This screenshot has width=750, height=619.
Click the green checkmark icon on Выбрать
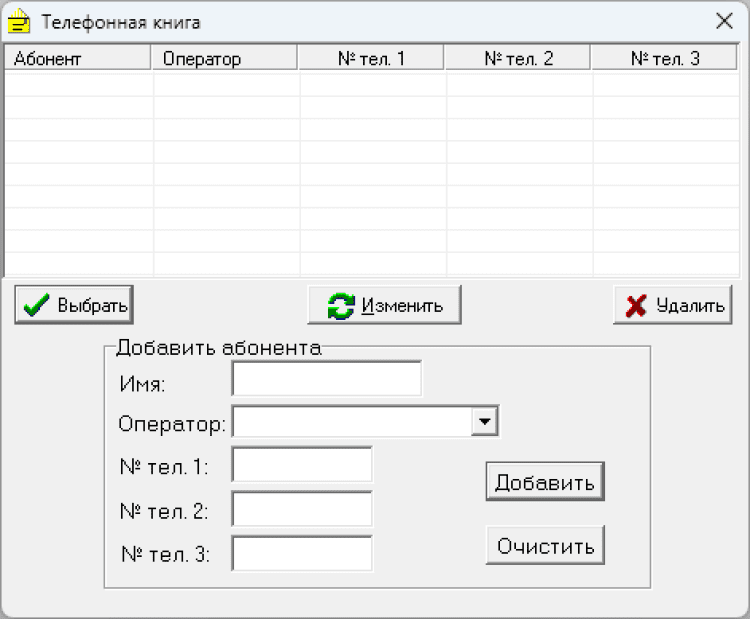coord(37,306)
